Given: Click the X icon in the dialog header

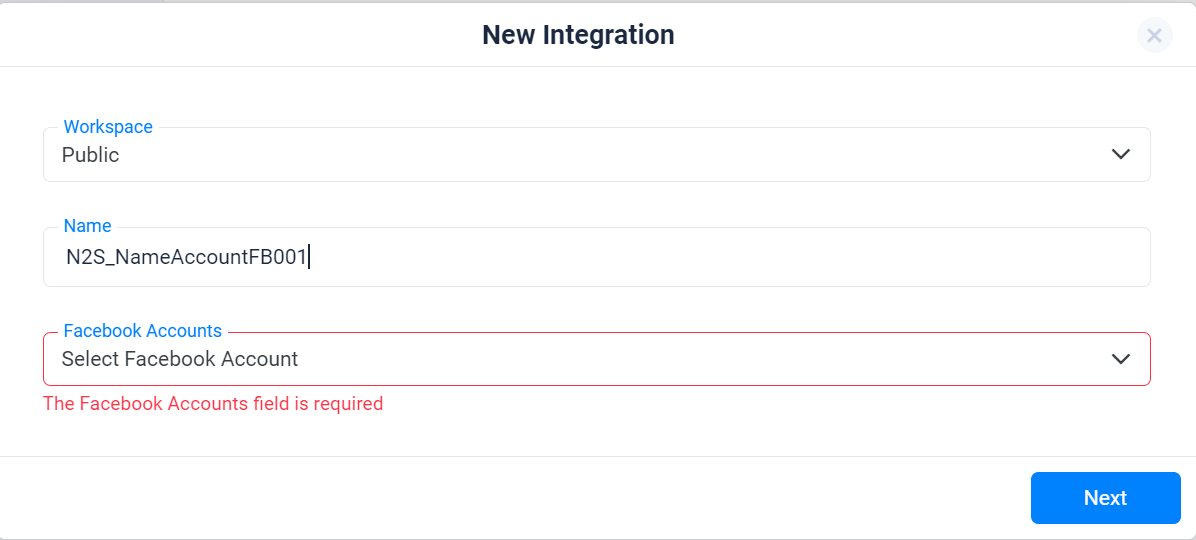Looking at the screenshot, I should tap(1154, 35).
